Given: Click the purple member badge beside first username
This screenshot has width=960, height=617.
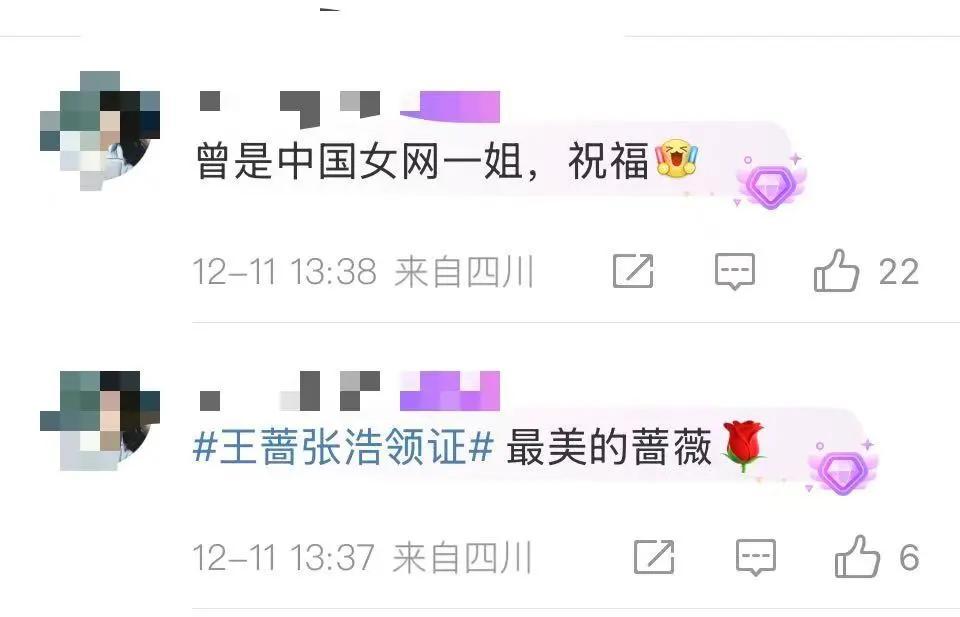Looking at the screenshot, I should pyautogui.click(x=450, y=107).
